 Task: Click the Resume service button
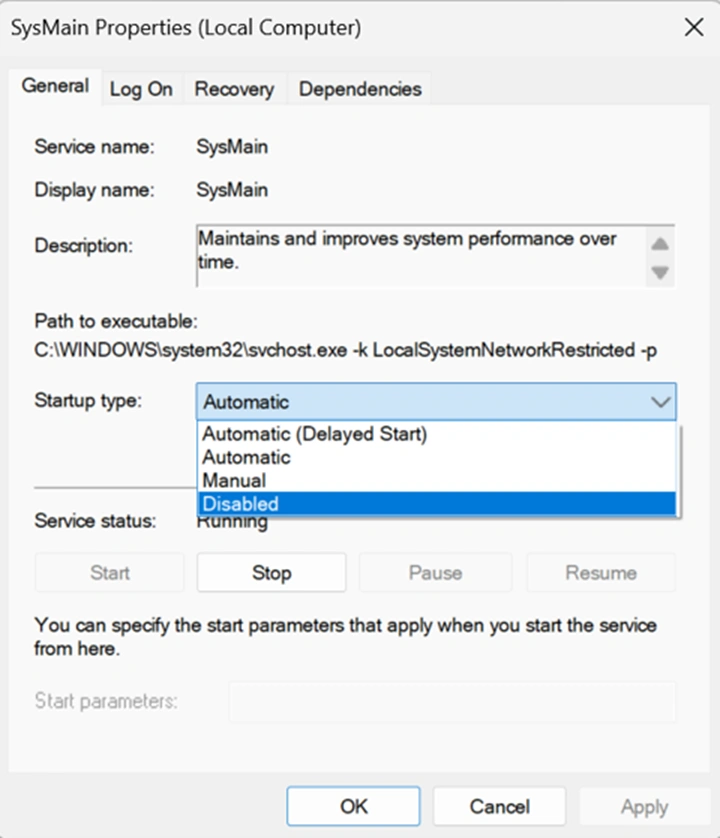[x=601, y=573]
